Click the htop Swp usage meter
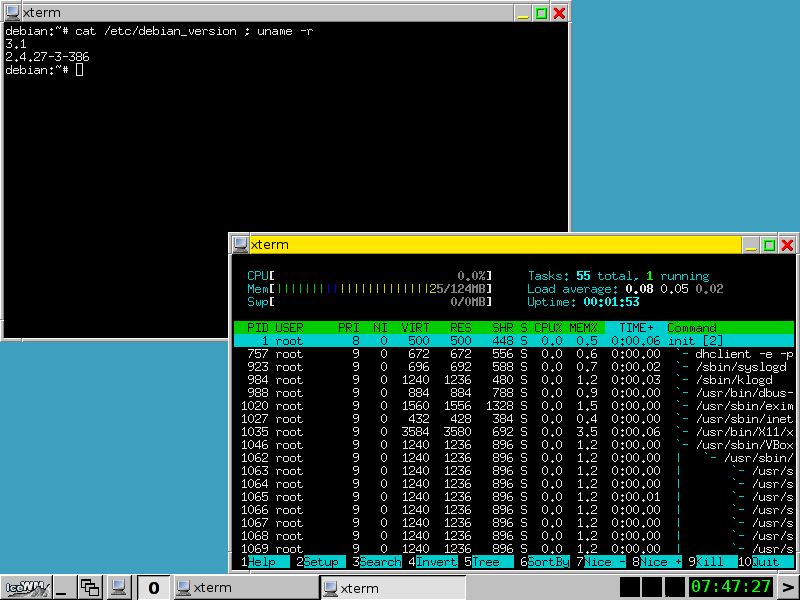Screen dimensions: 800x600 point(369,302)
